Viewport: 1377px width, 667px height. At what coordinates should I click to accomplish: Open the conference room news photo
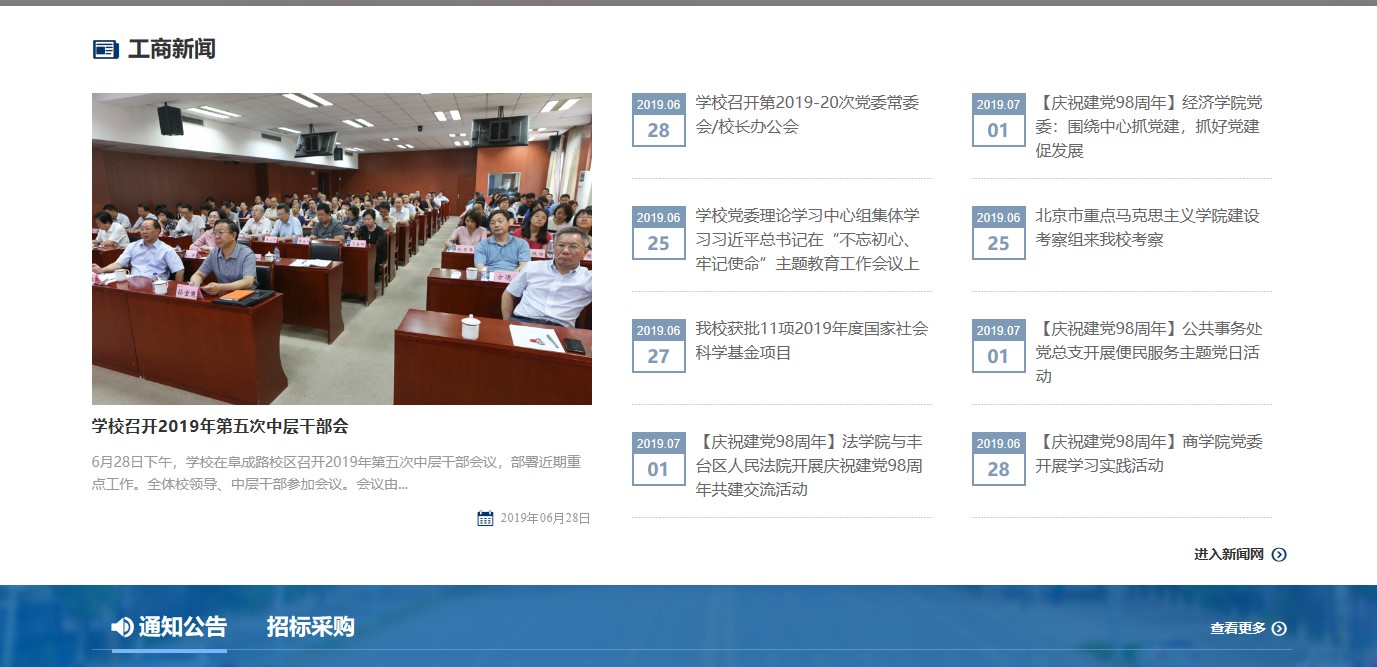click(341, 248)
